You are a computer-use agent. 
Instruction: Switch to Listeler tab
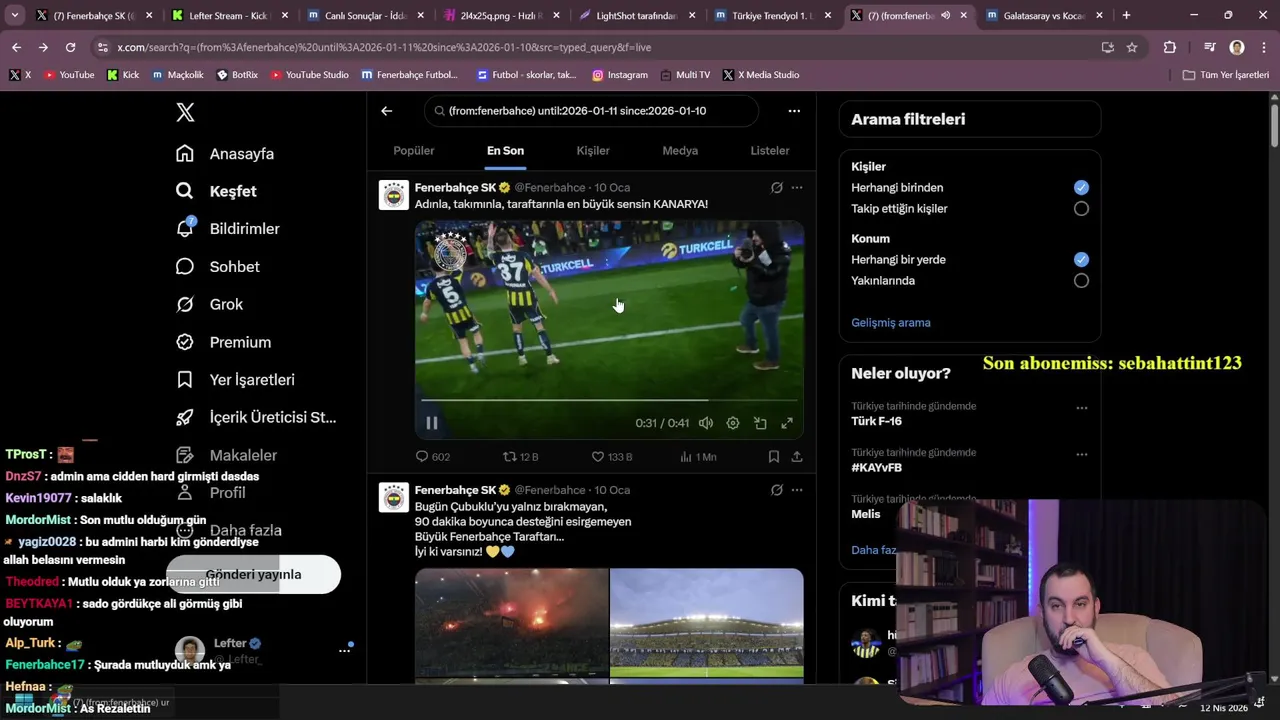coord(770,151)
